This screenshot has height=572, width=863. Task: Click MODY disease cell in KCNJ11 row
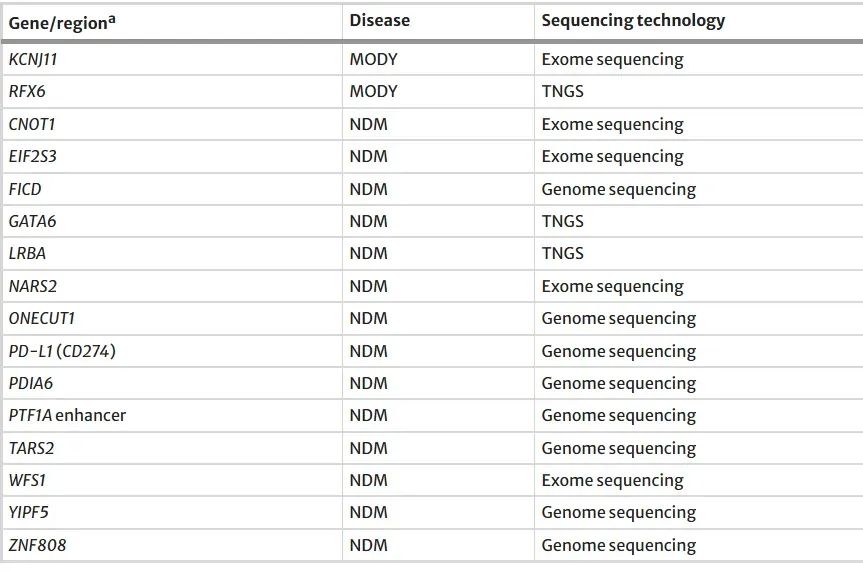373,59
